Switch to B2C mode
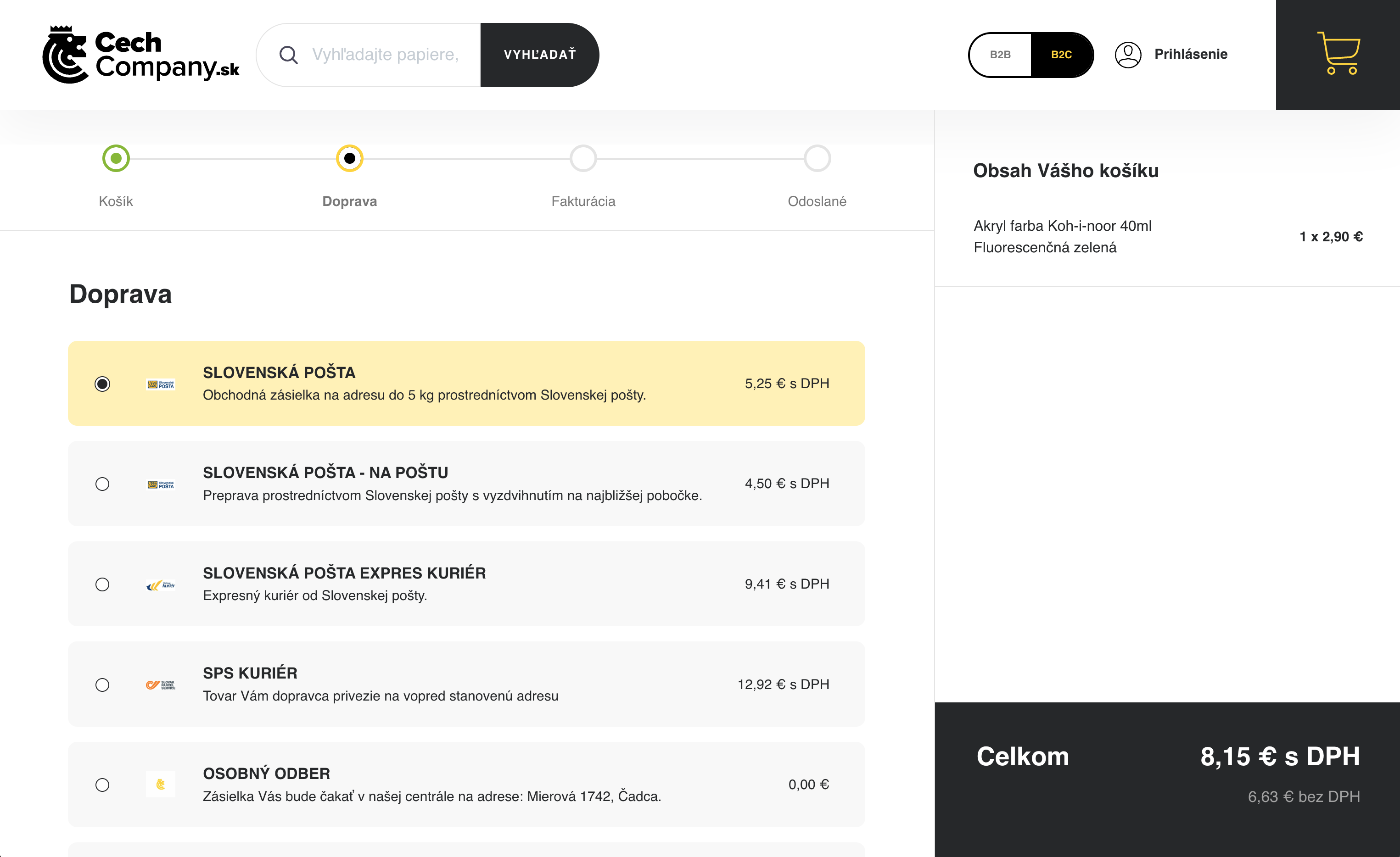 1061,55
